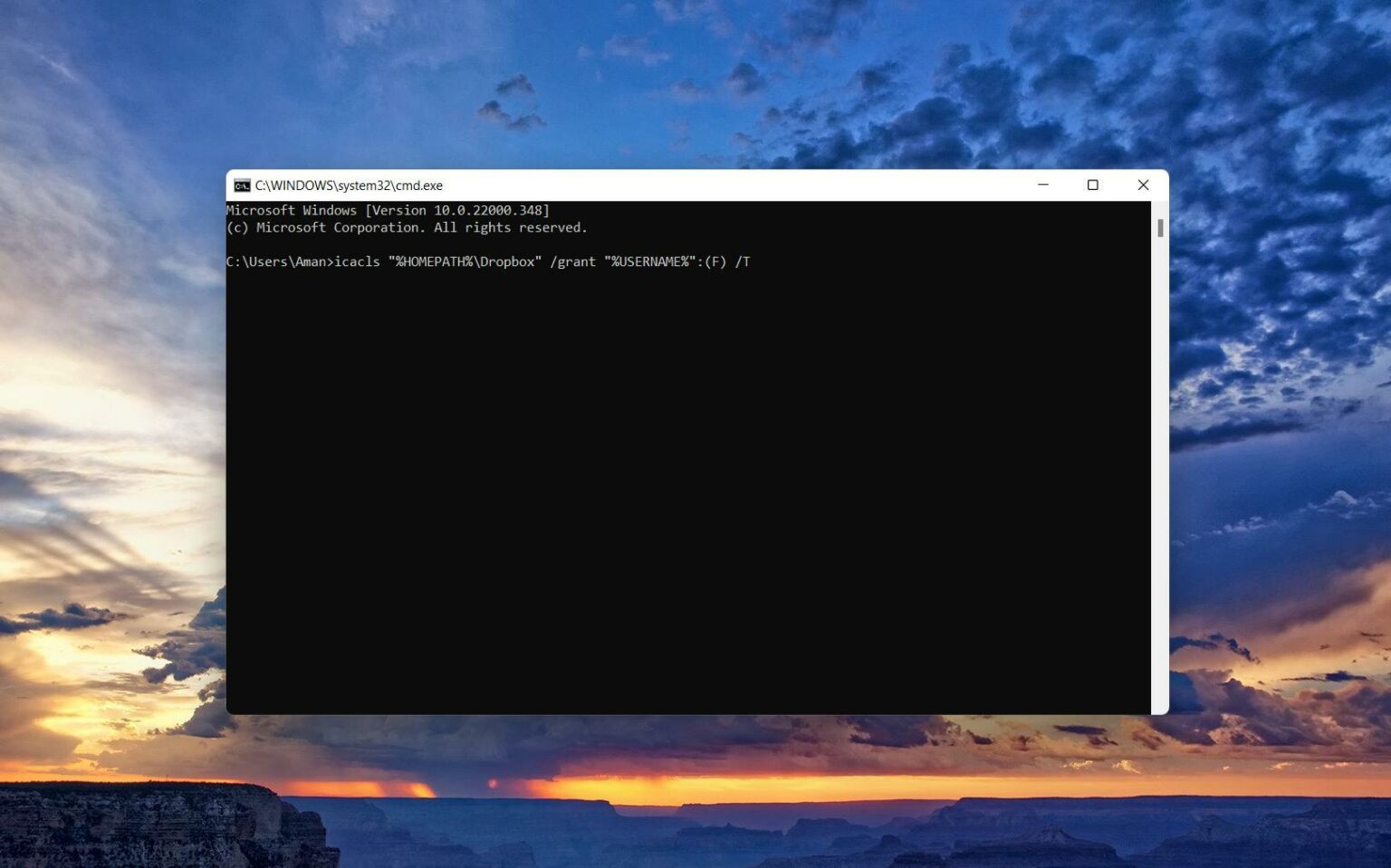Close the Command Prompt window

(x=1143, y=185)
